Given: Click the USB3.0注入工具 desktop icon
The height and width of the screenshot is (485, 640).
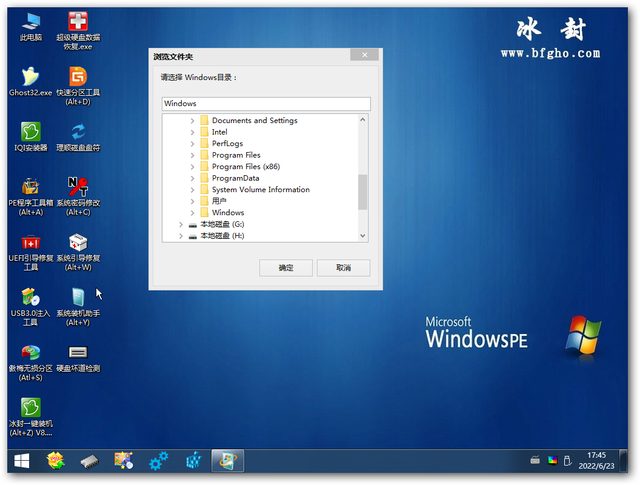Looking at the screenshot, I should (x=31, y=307).
